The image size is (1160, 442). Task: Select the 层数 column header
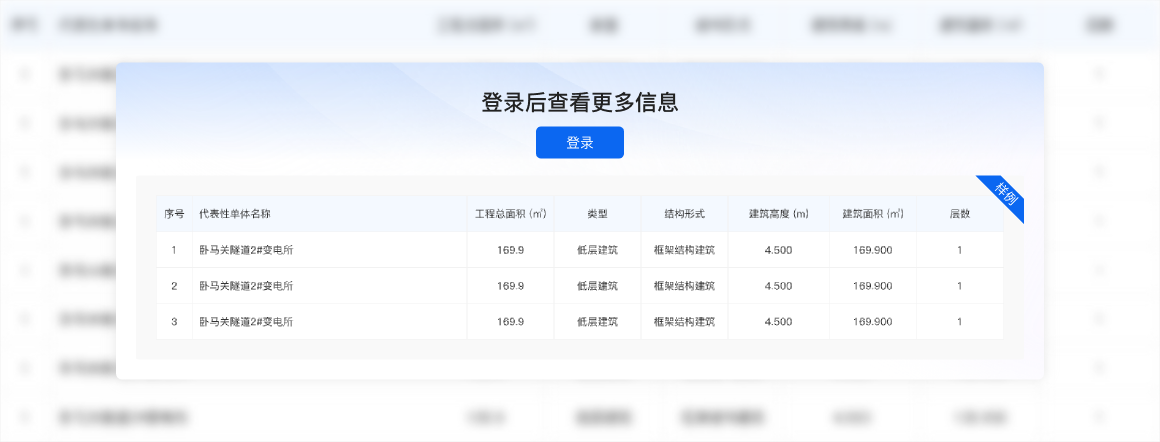tap(959, 214)
